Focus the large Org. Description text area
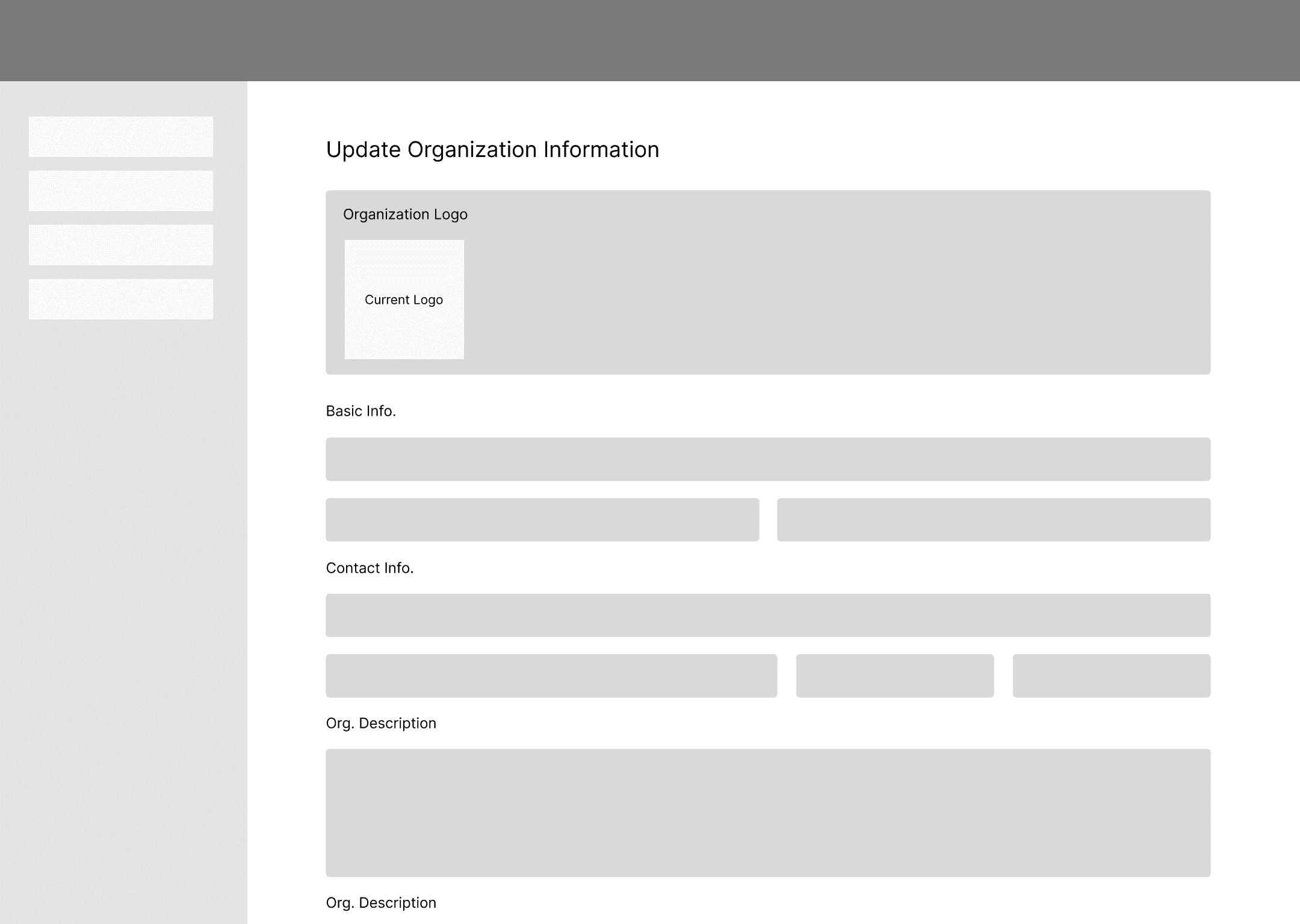This screenshot has height=924, width=1300. point(768,812)
